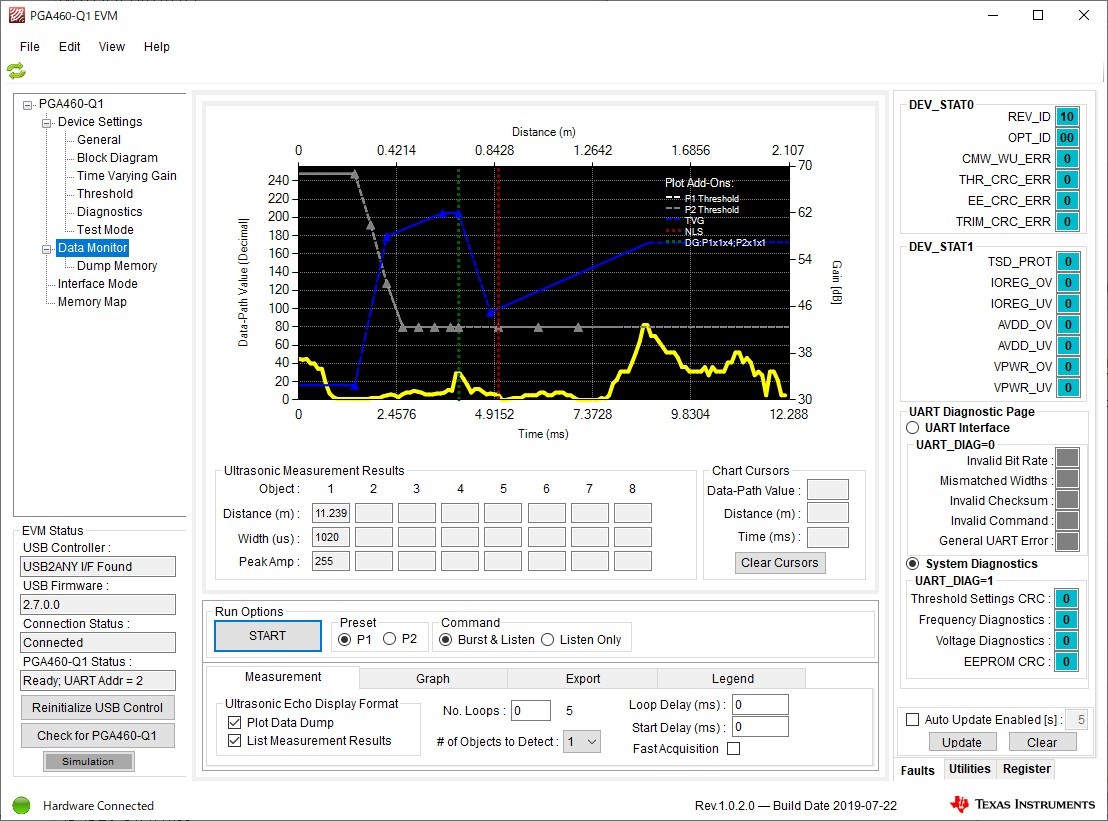Click the TSD_PROT status indicator

pos(1068,261)
